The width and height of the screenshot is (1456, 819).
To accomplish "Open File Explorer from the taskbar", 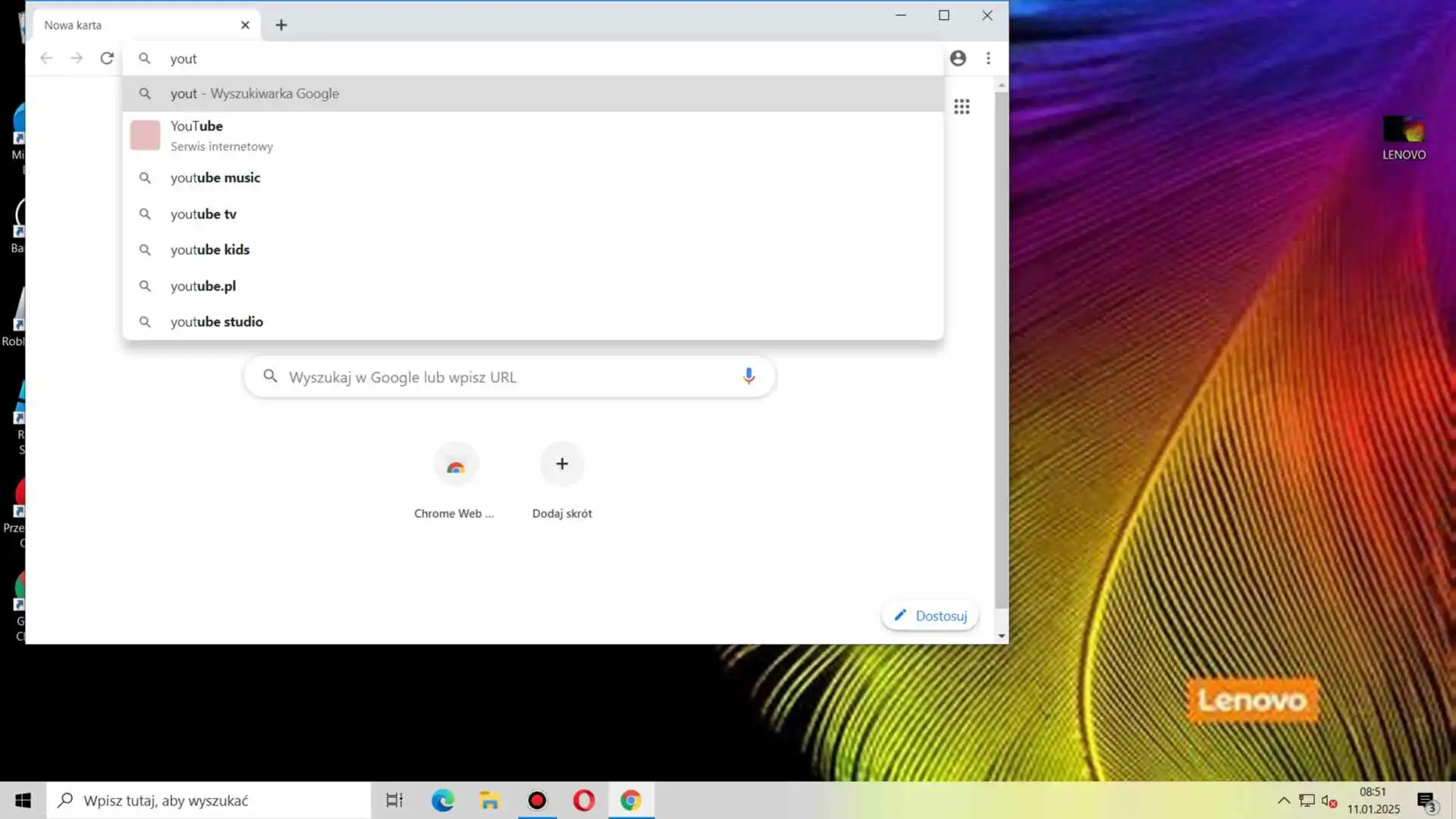I will [x=490, y=800].
